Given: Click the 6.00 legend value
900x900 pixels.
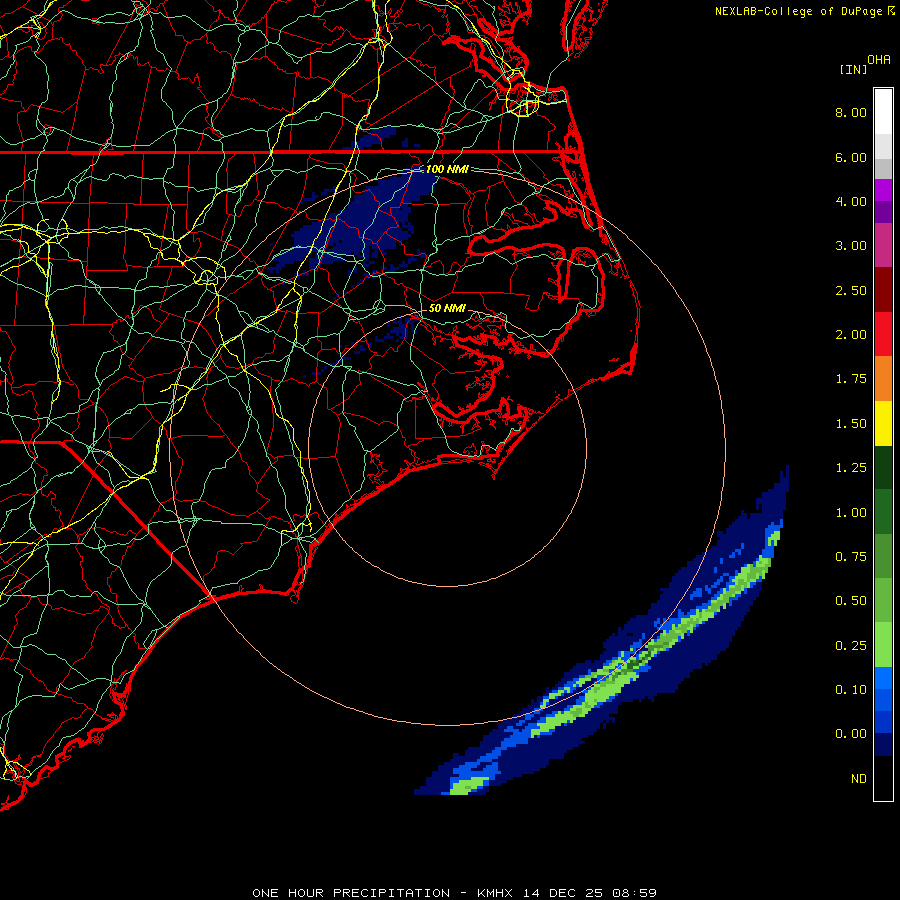Looking at the screenshot, I should 851,157.
